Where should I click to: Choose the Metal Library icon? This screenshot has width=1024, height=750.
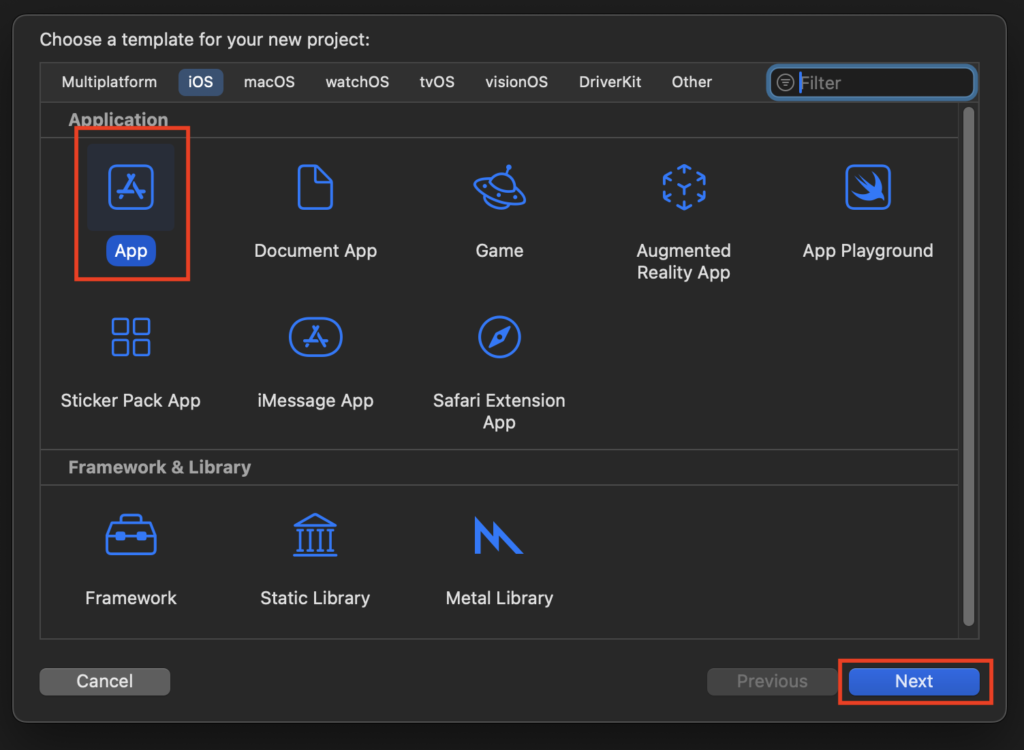[498, 535]
